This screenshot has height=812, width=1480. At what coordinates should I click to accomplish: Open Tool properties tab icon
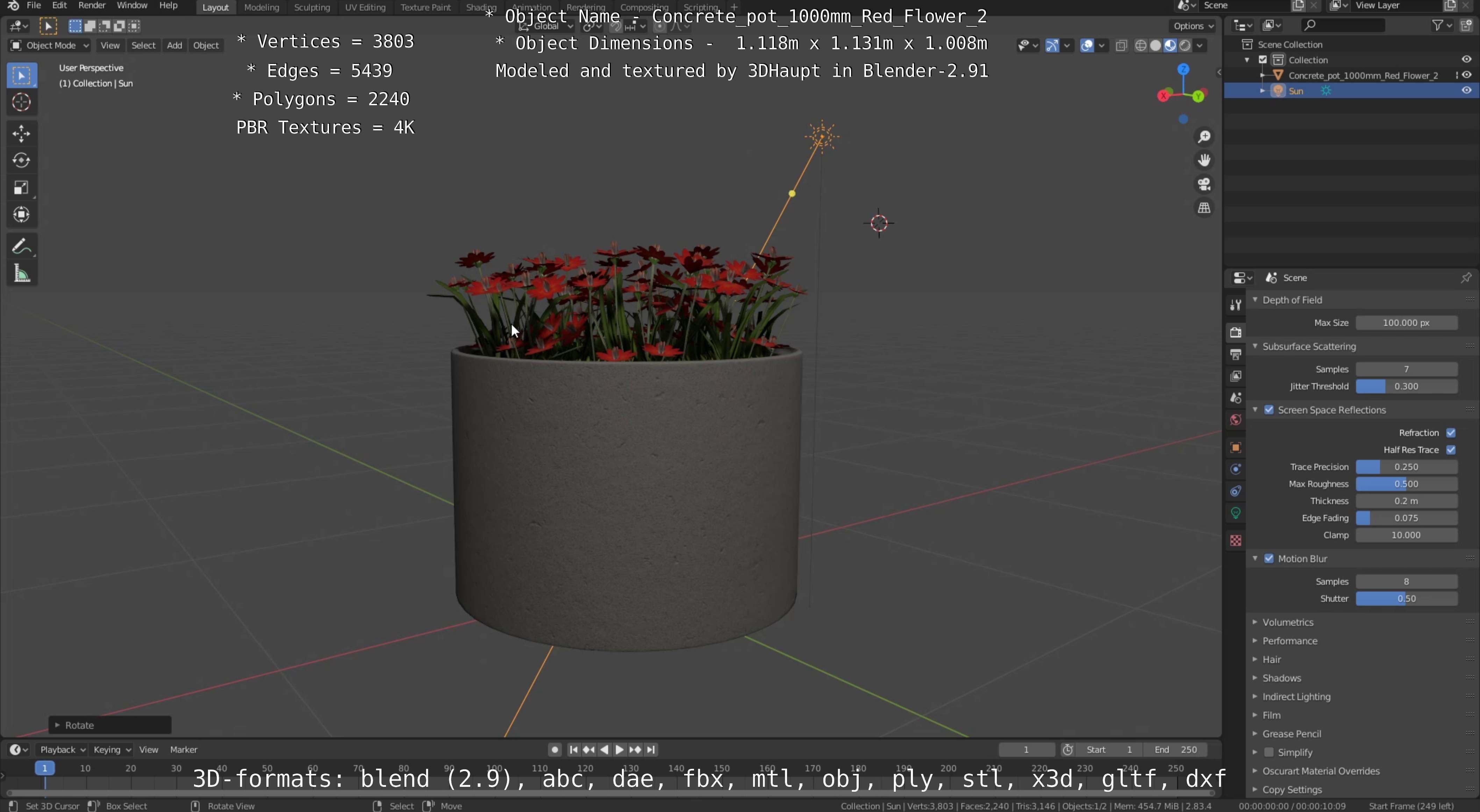tap(1235, 305)
